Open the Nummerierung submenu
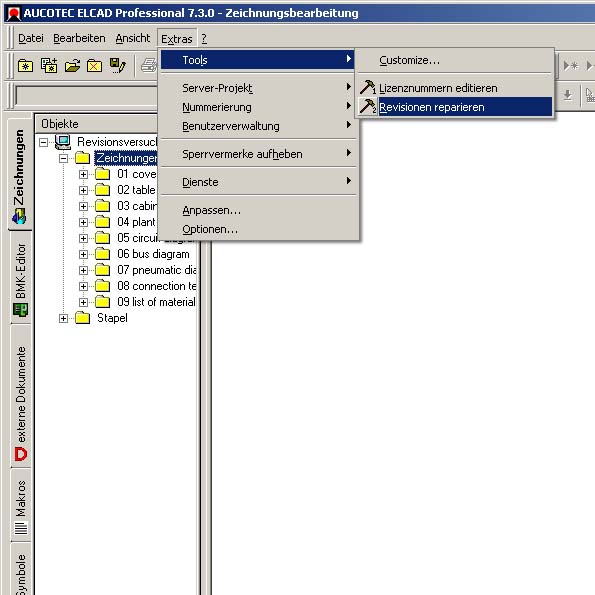Screen dimensions: 595x595 tap(257, 107)
